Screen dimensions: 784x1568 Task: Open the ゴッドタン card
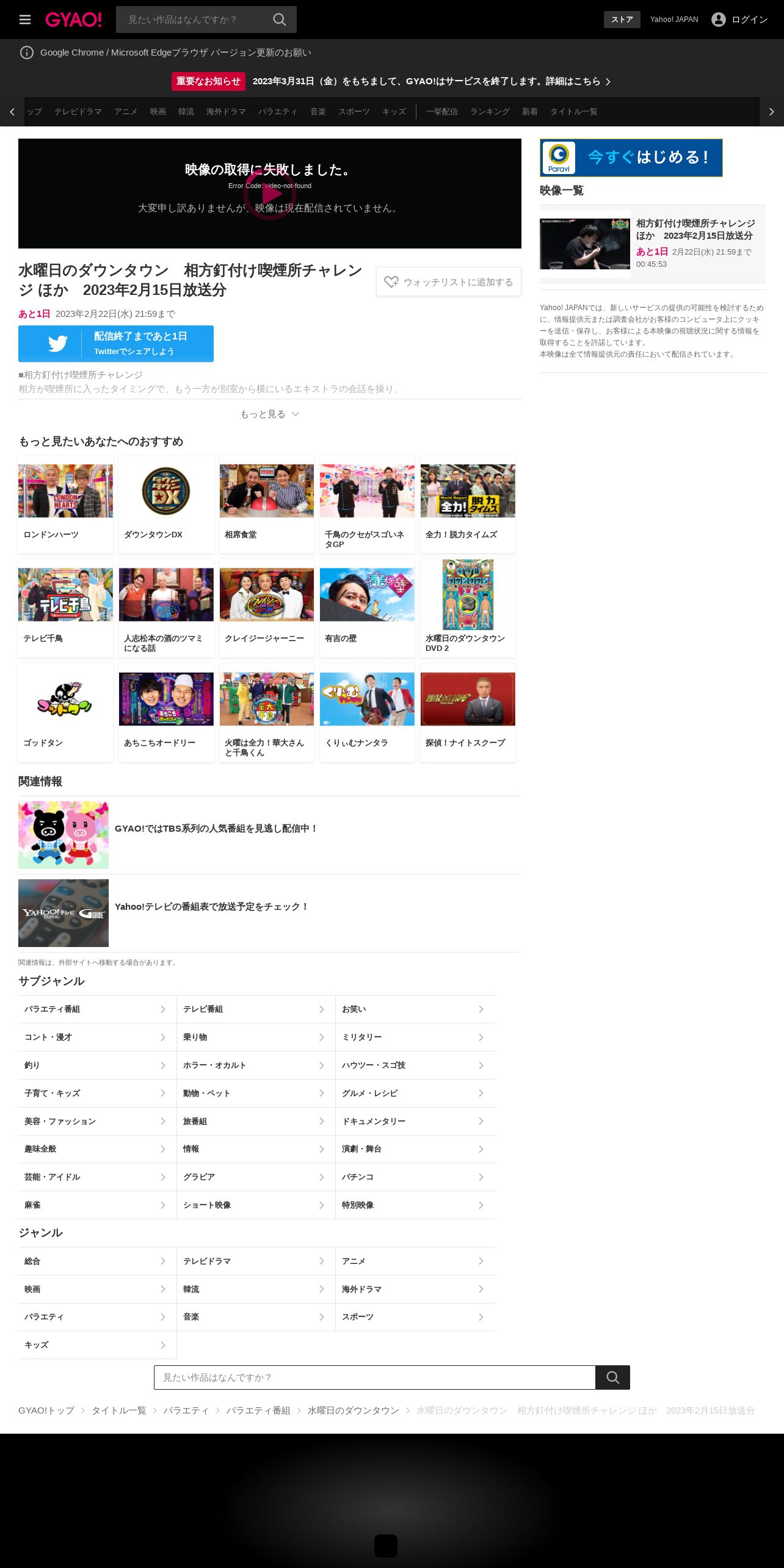(x=65, y=713)
